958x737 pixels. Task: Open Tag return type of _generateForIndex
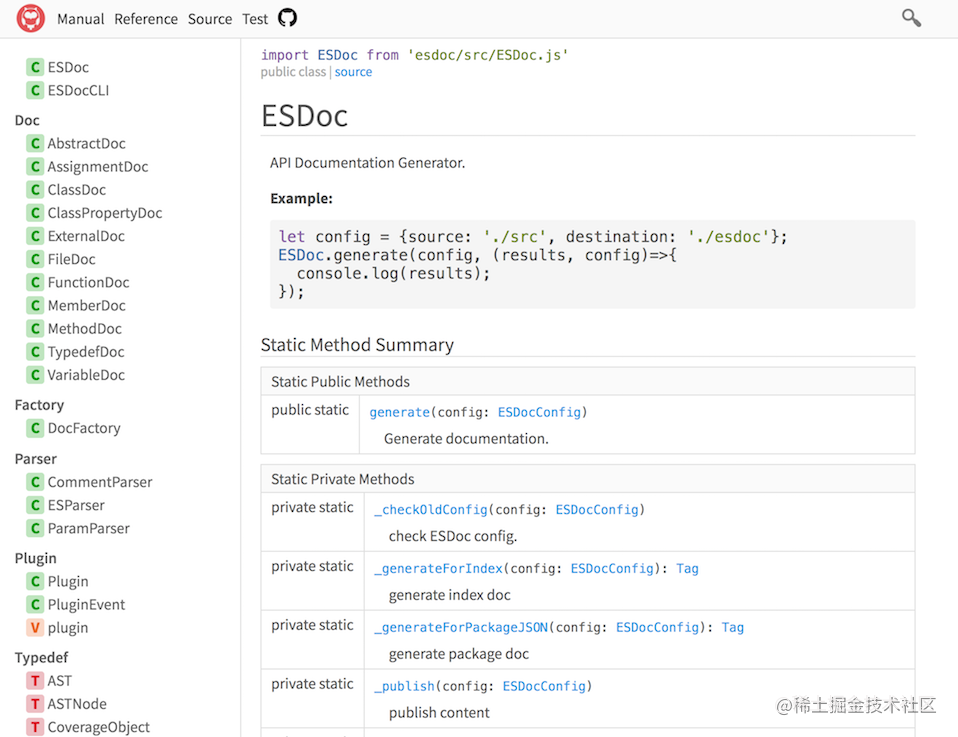[687, 569]
